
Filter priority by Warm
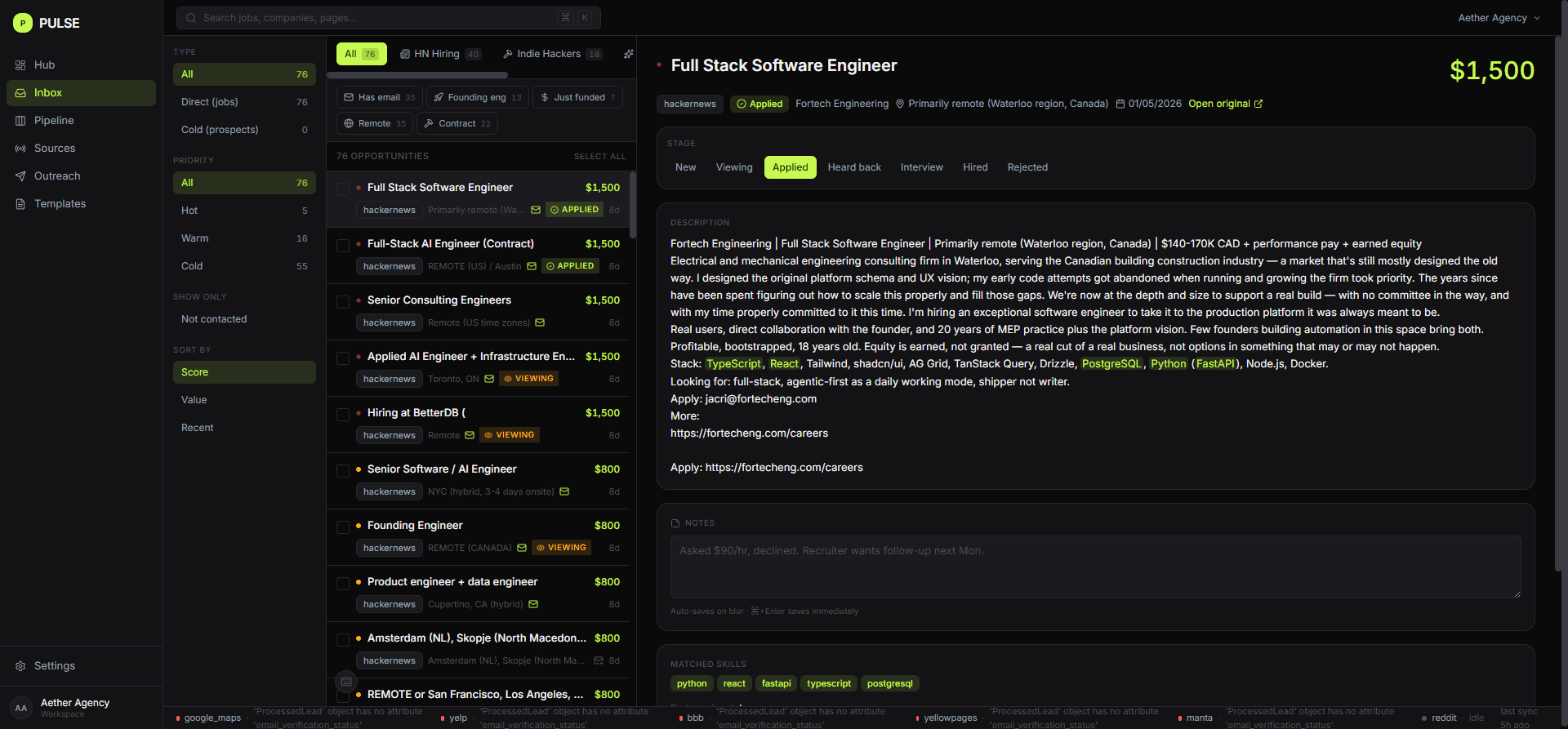click(x=244, y=238)
